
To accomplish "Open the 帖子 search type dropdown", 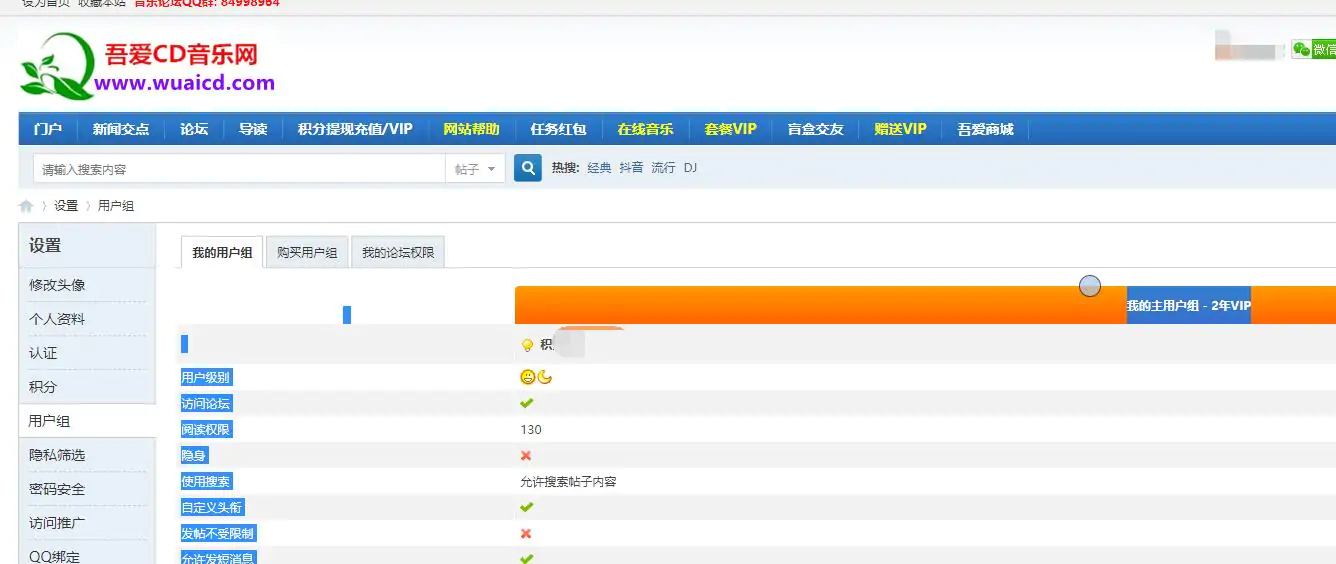I will 474,169.
